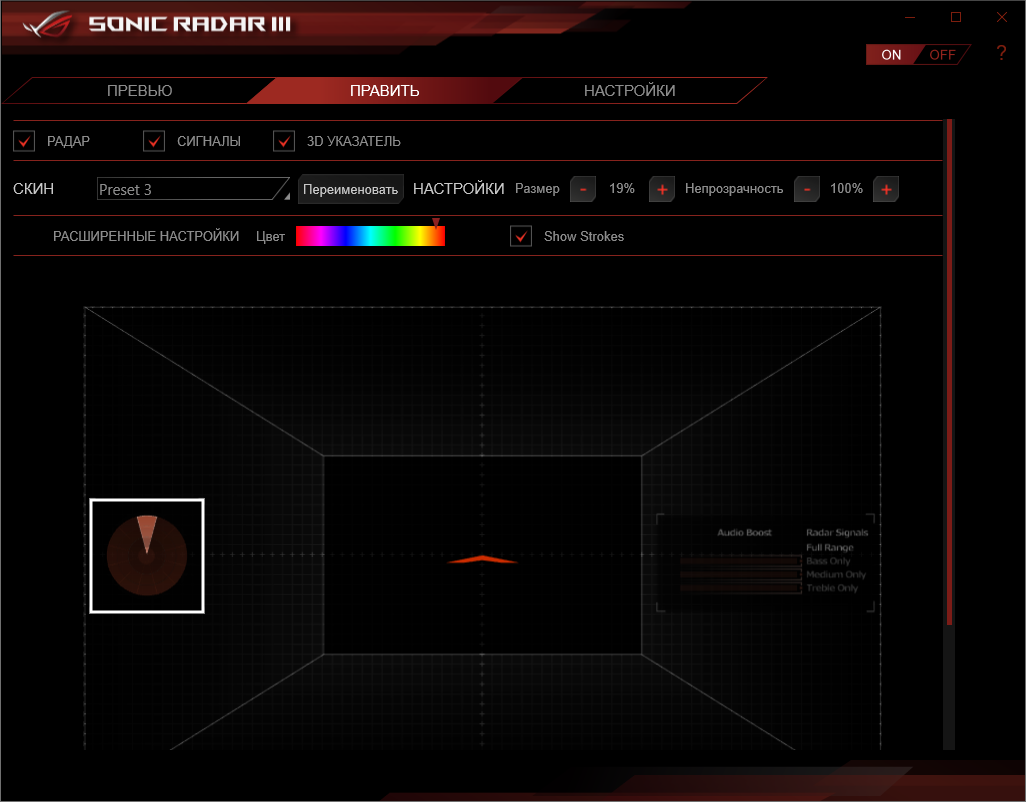This screenshot has width=1026, height=802.
Task: Click the Full Range label in preview
Action: pyautogui.click(x=830, y=548)
